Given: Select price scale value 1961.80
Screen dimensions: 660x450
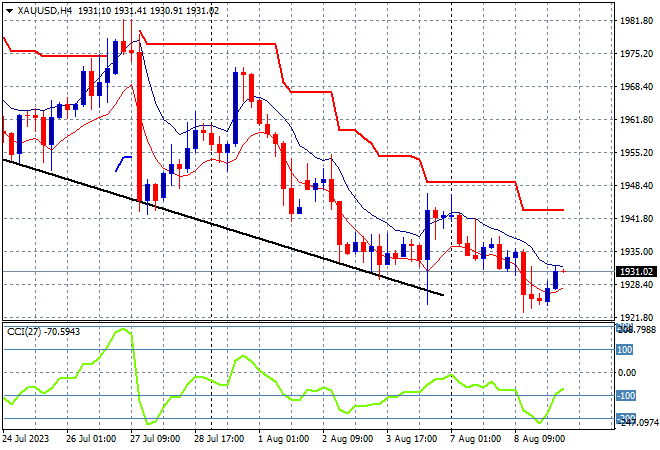Looking at the screenshot, I should pyautogui.click(x=636, y=120).
